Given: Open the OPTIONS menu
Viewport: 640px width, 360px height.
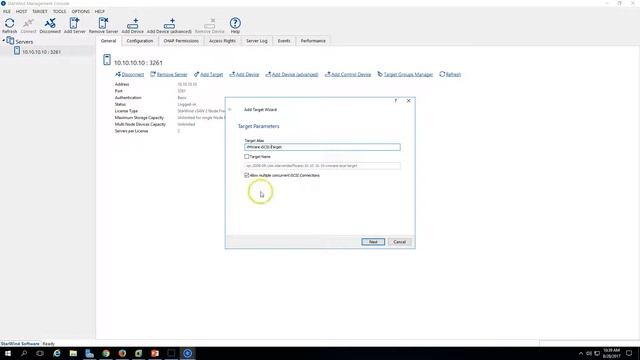Looking at the screenshot, I should pos(80,11).
